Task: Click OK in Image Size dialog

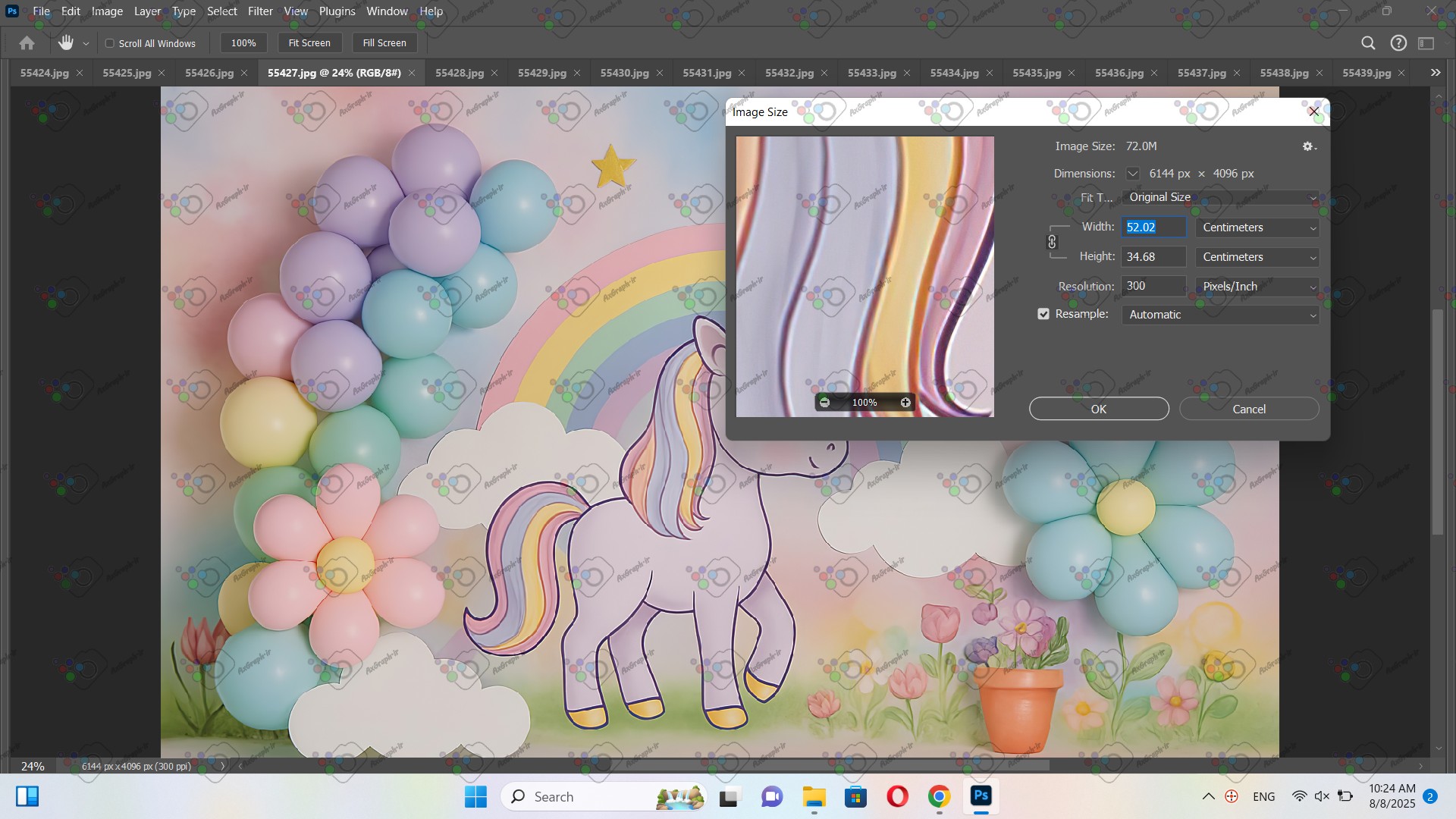Action: click(x=1098, y=409)
